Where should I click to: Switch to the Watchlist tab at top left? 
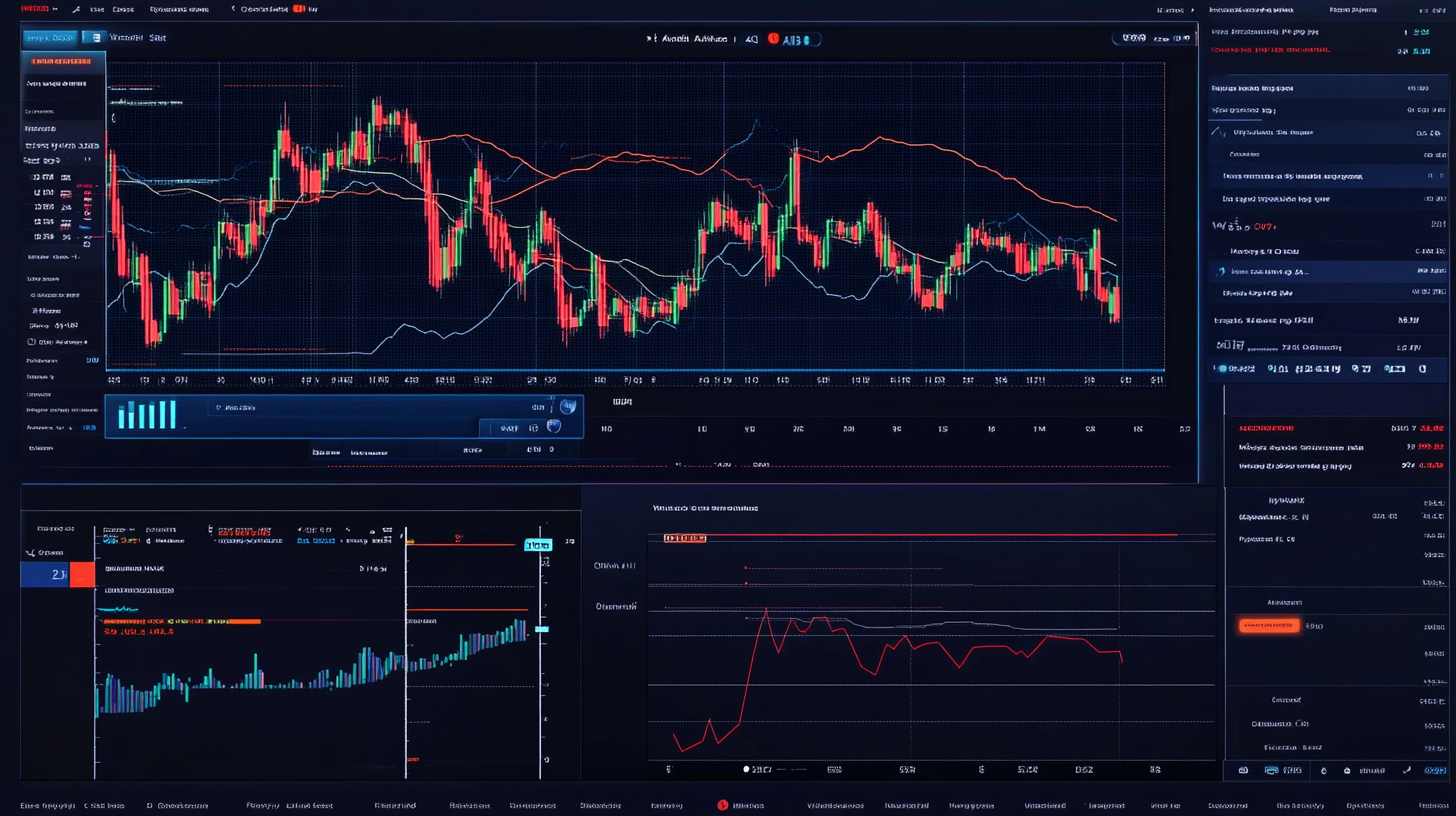[x=126, y=38]
